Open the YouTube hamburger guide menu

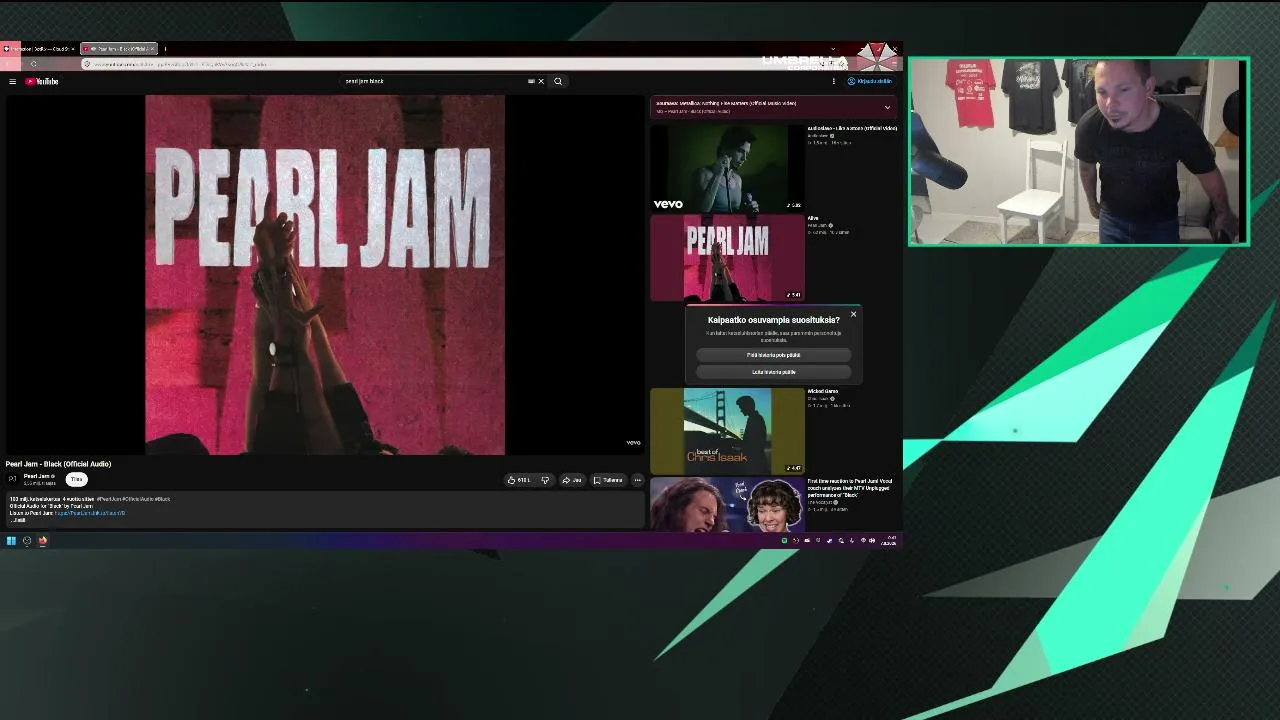click(12, 82)
